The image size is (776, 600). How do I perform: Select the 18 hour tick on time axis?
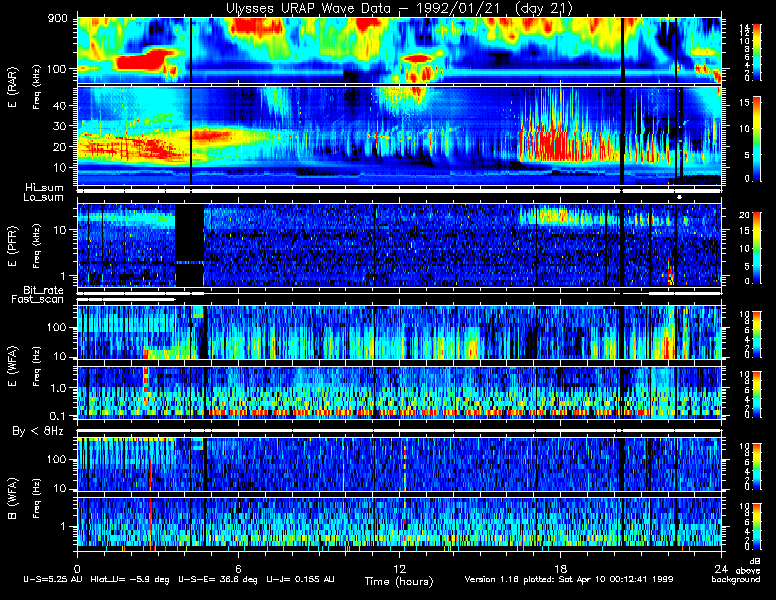[560, 568]
